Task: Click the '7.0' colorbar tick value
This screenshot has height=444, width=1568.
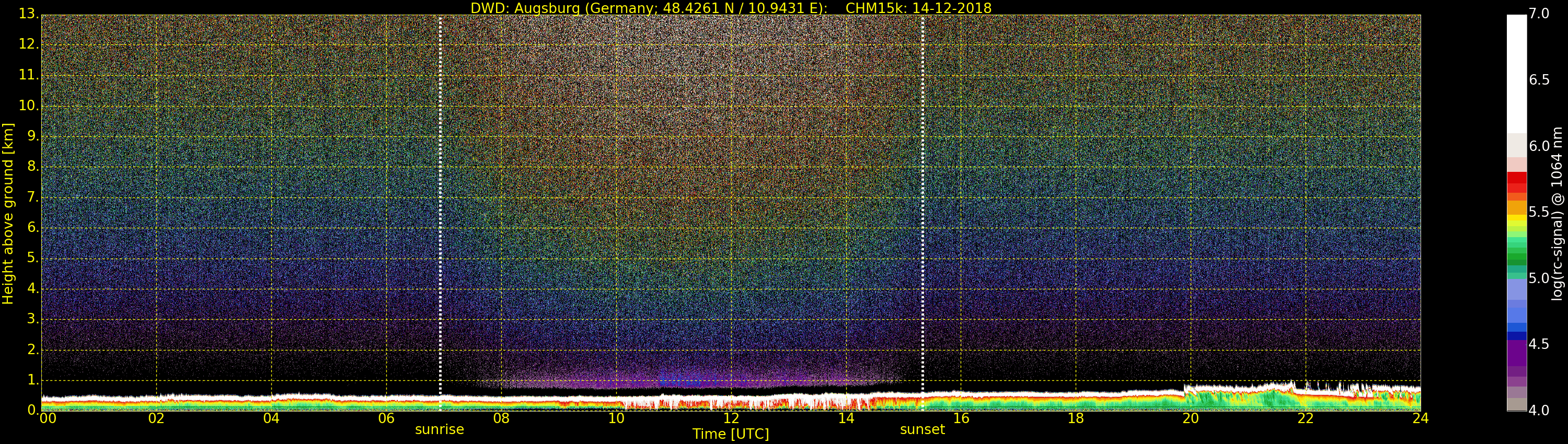Action: click(1539, 14)
